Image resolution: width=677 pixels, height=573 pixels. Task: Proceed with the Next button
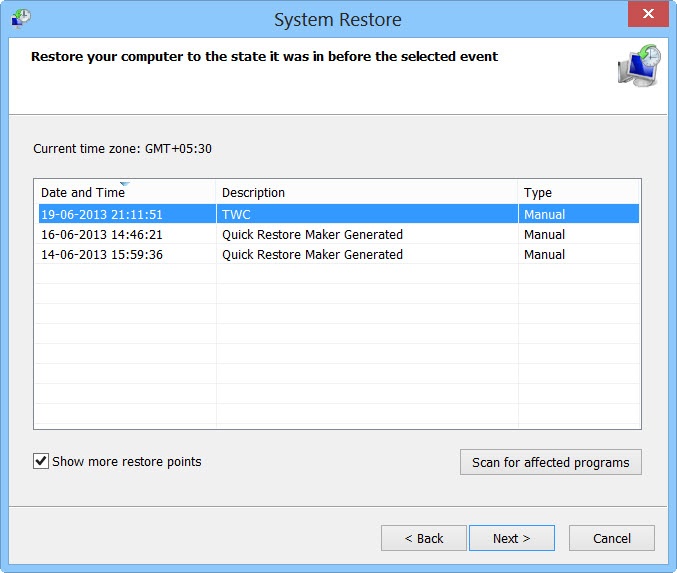click(x=511, y=538)
